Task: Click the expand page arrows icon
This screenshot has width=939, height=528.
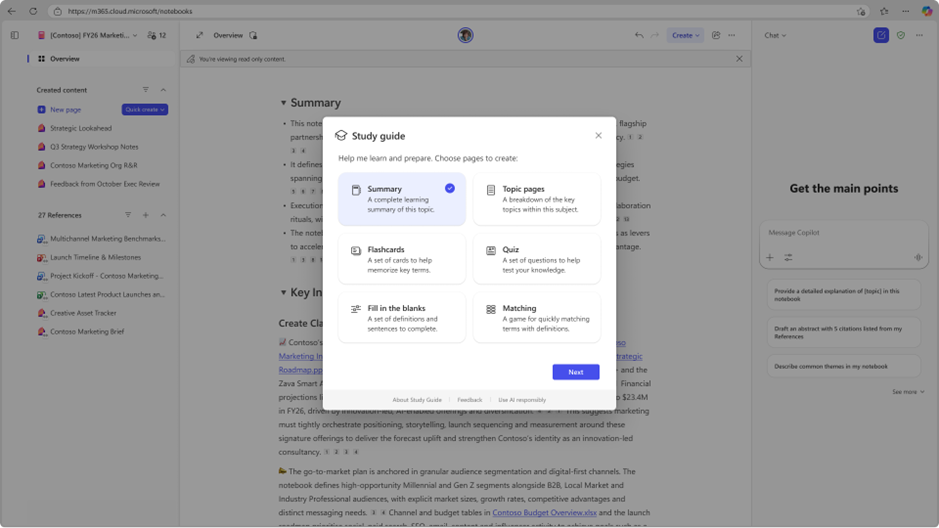Action: pyautogui.click(x=199, y=35)
